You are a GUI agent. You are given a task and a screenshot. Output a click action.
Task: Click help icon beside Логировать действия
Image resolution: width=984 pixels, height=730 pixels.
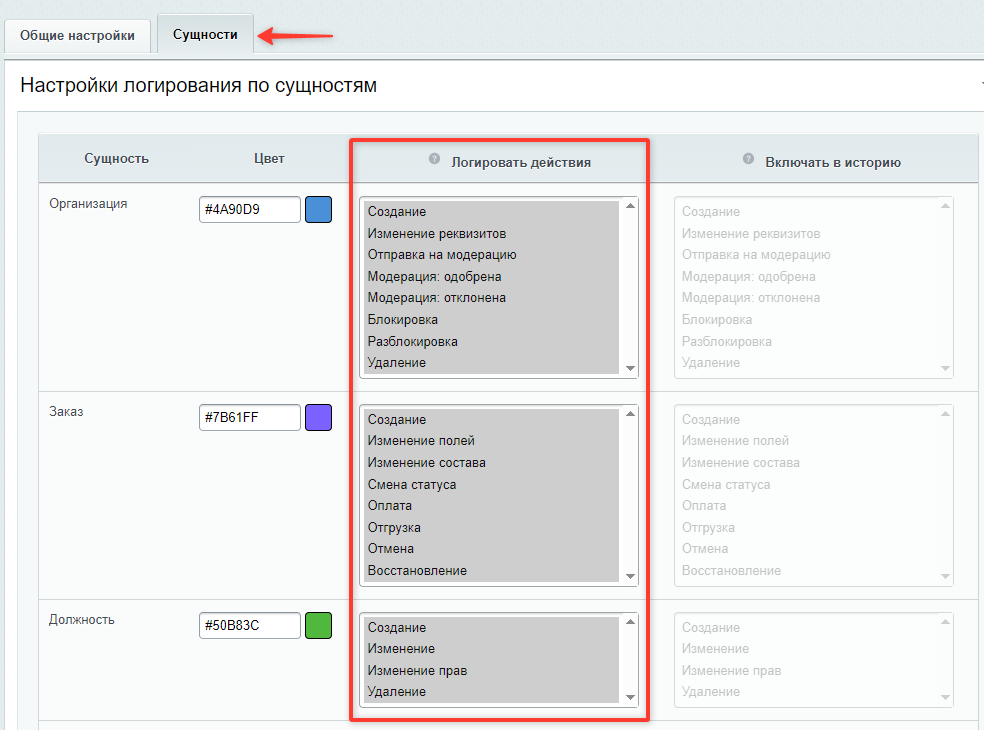[434, 159]
